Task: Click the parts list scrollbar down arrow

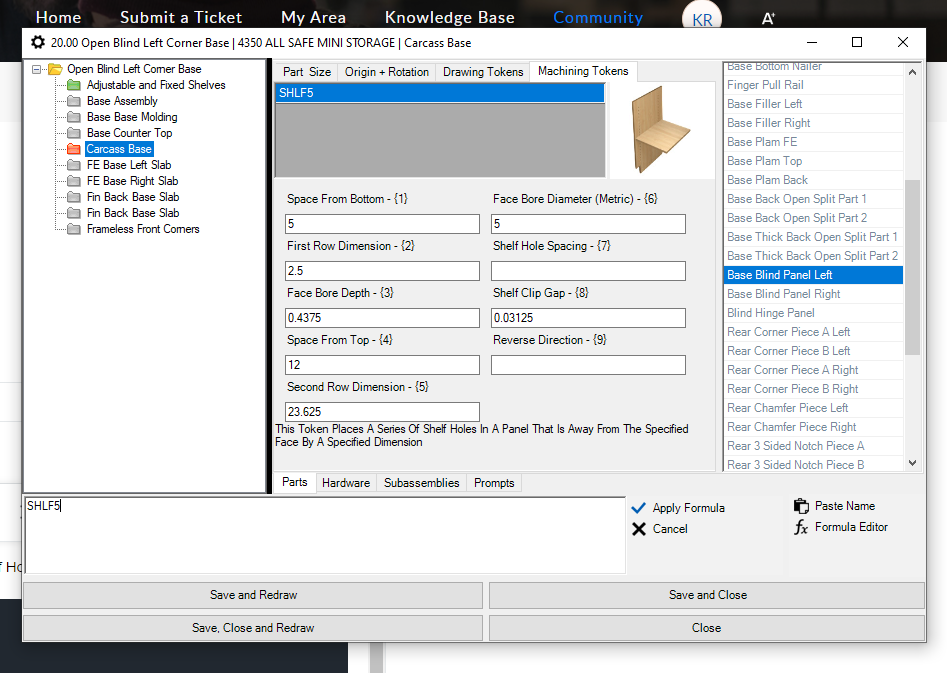Action: 913,463
